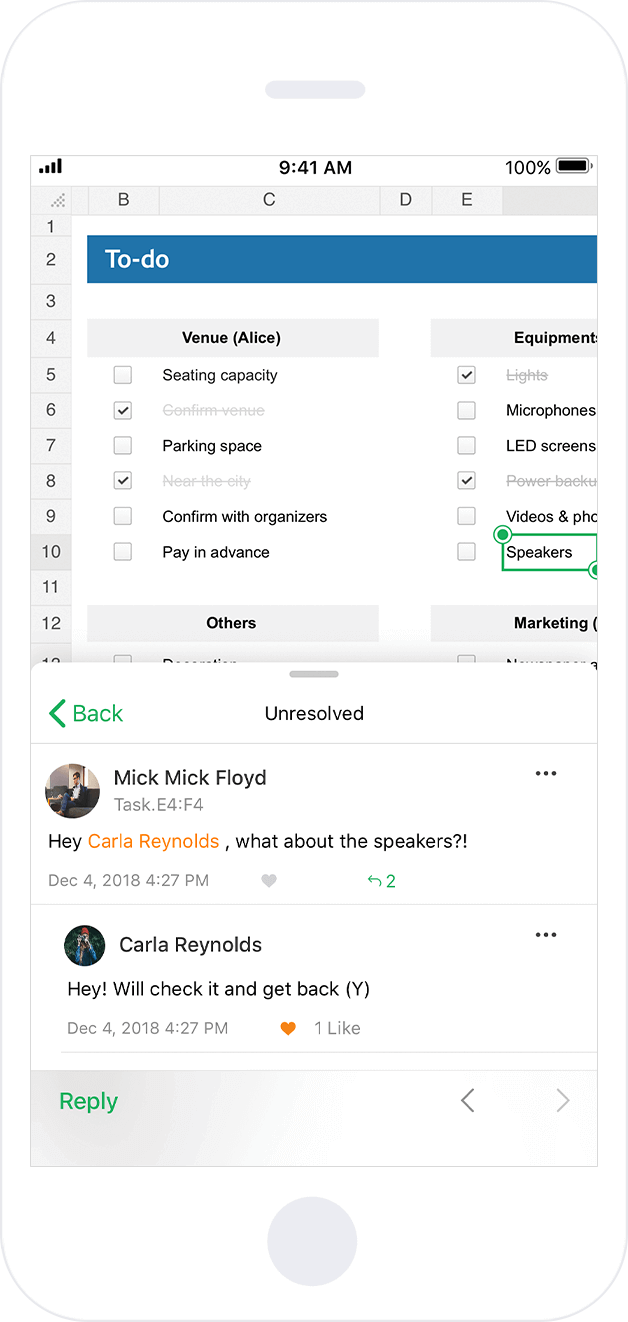This screenshot has width=628, height=1322.
Task: Check the Seating capacity checkbox
Action: [x=123, y=375]
